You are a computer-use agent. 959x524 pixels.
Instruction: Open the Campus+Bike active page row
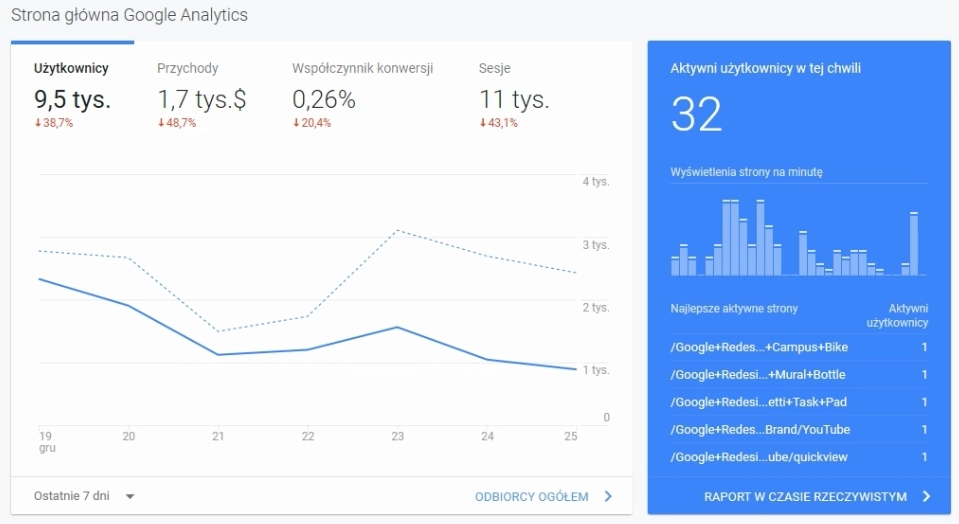click(x=759, y=347)
